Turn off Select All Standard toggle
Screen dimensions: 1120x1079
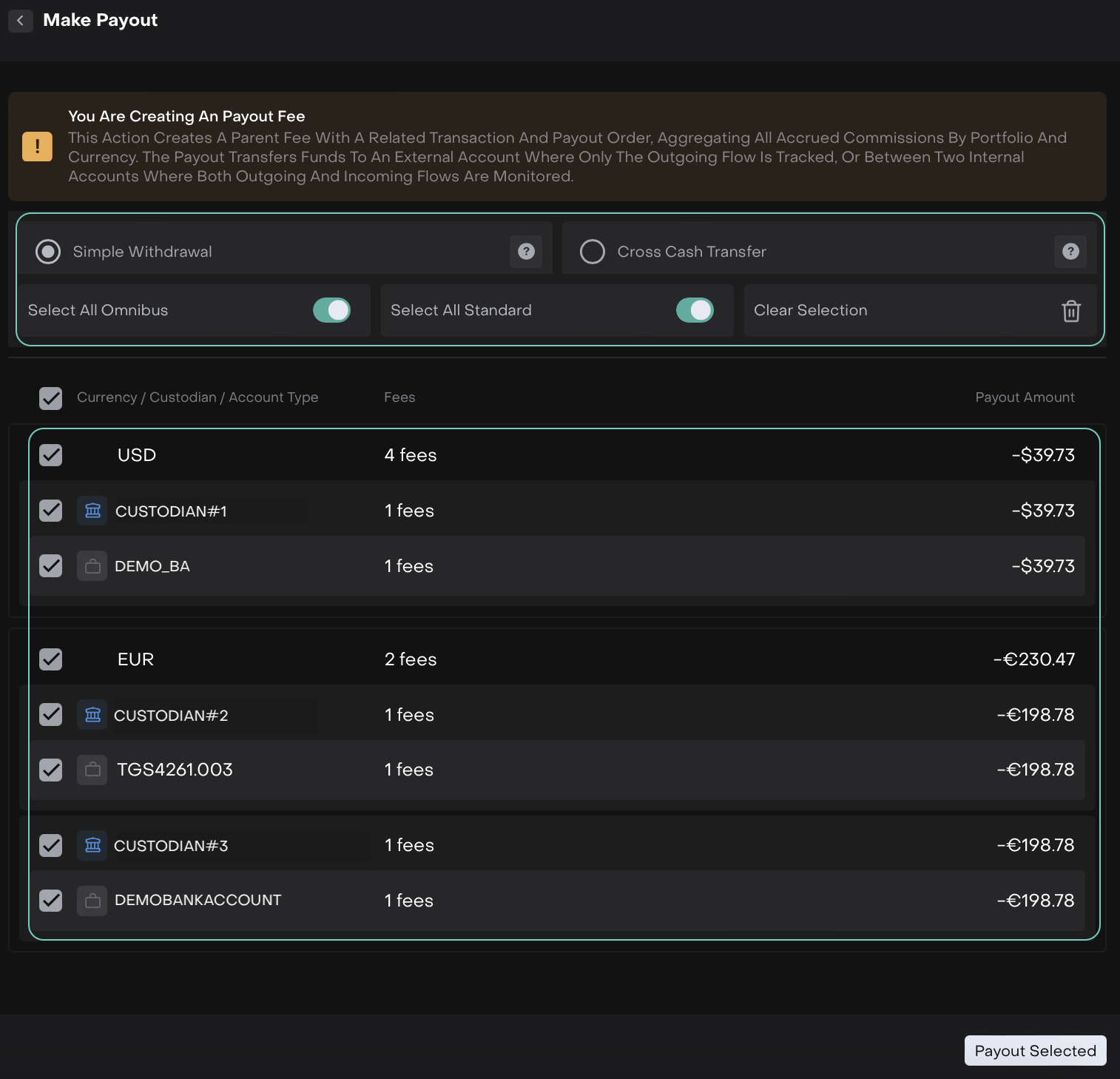pos(695,310)
